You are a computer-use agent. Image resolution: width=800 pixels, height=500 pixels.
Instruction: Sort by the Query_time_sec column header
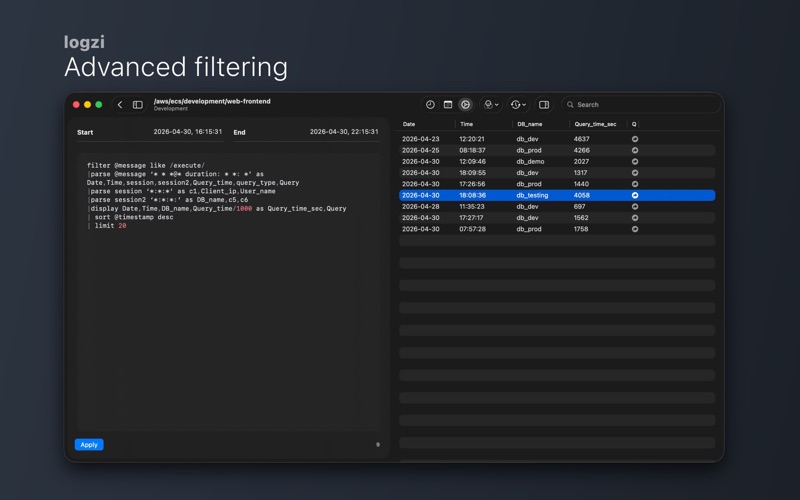(x=595, y=124)
